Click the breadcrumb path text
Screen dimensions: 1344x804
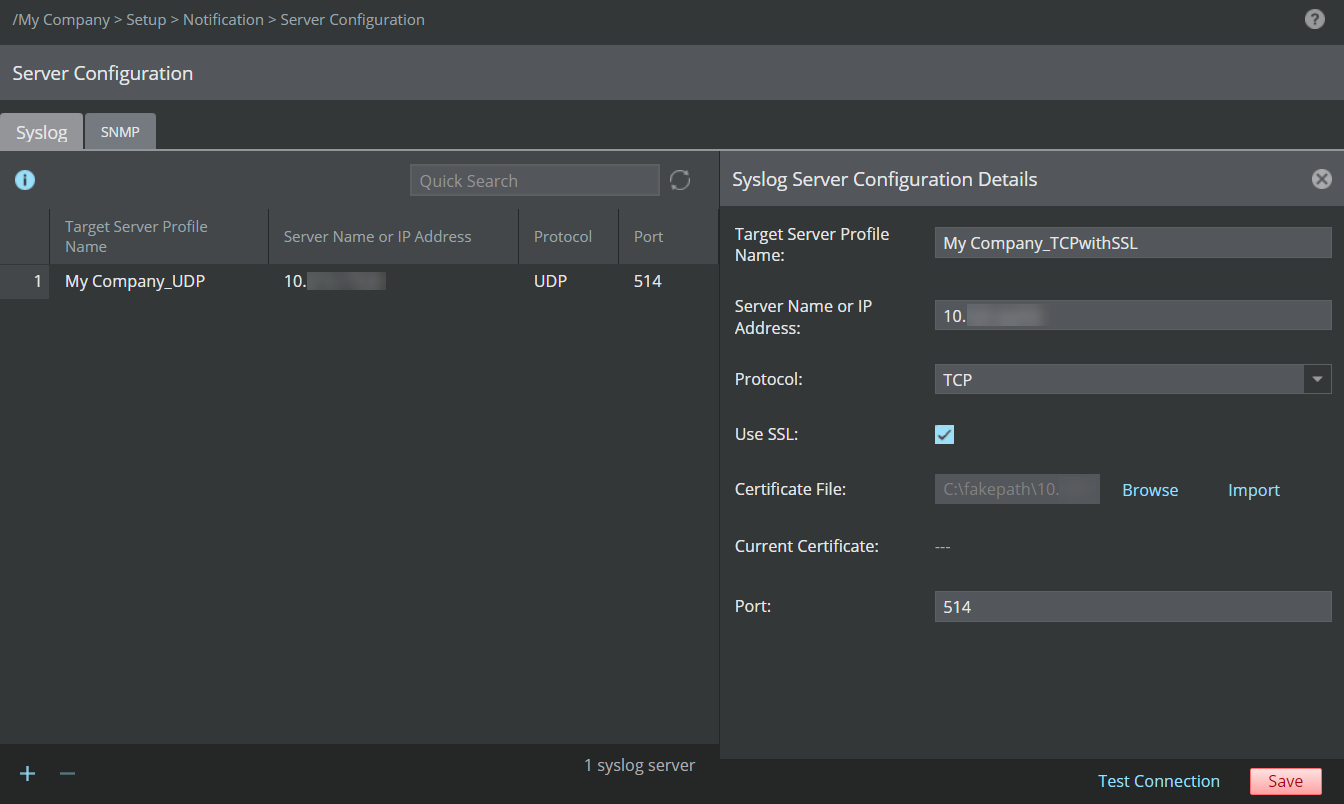pos(218,19)
